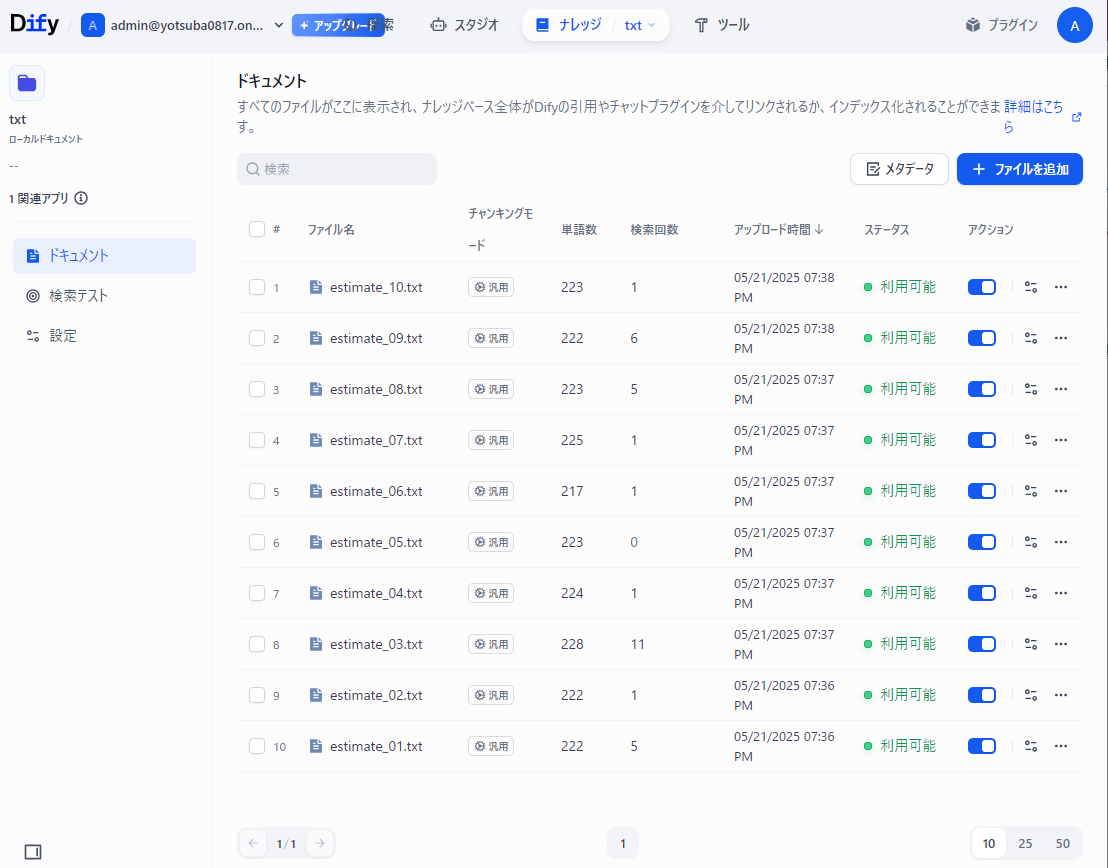Open more actions menu for estimate_01.txt
This screenshot has height=868, width=1108.
click(1061, 746)
